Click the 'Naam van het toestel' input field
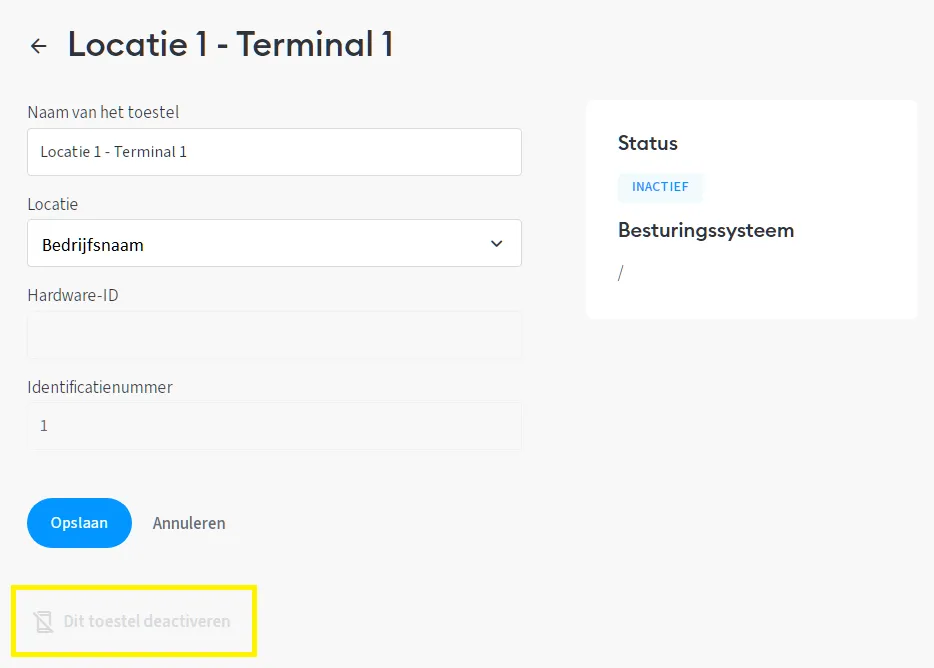Viewport: 934px width, 668px height. point(274,152)
